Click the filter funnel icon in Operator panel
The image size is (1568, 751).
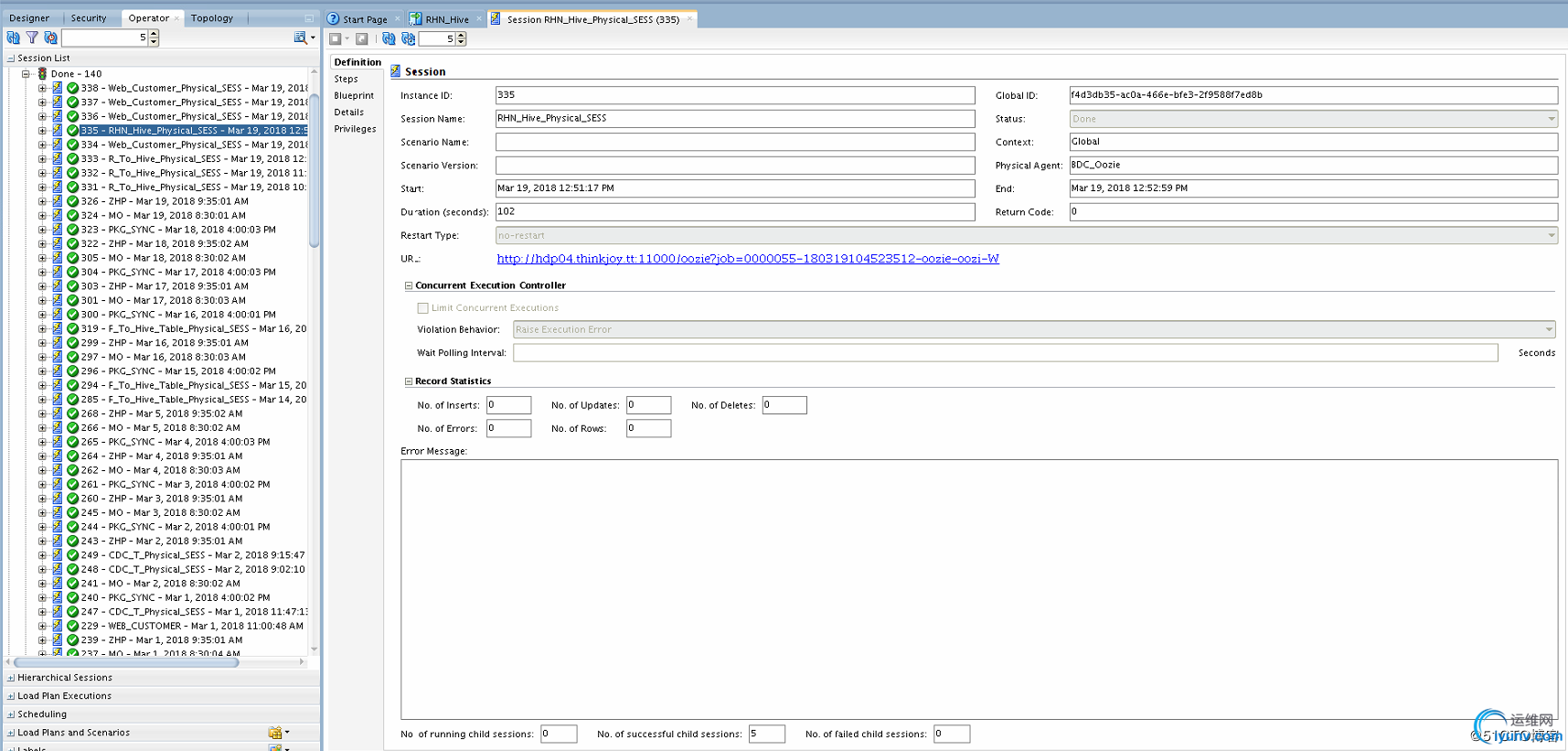point(32,38)
